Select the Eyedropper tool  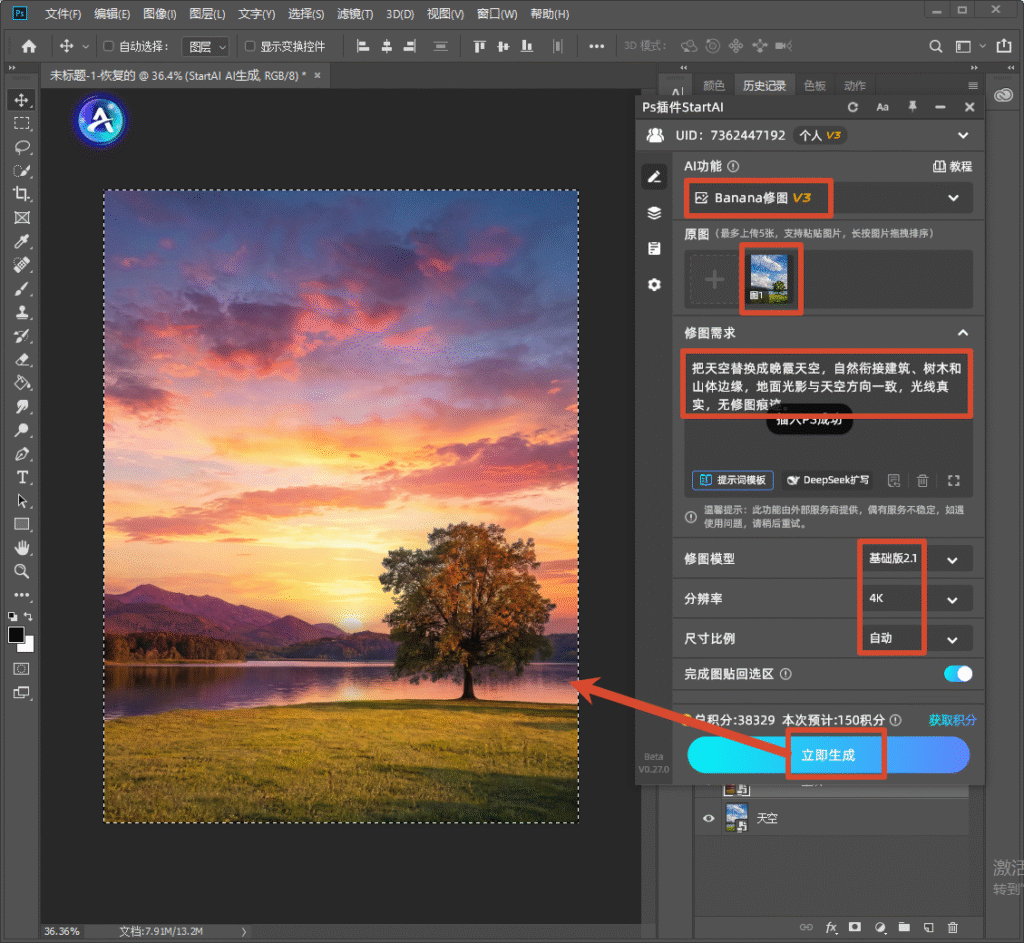[x=22, y=242]
